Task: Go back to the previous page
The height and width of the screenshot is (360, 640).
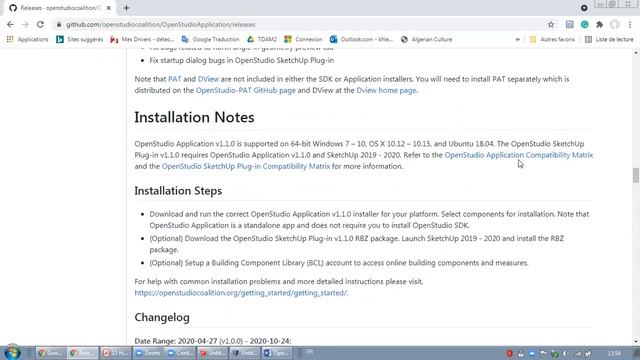Action: (x=10, y=24)
